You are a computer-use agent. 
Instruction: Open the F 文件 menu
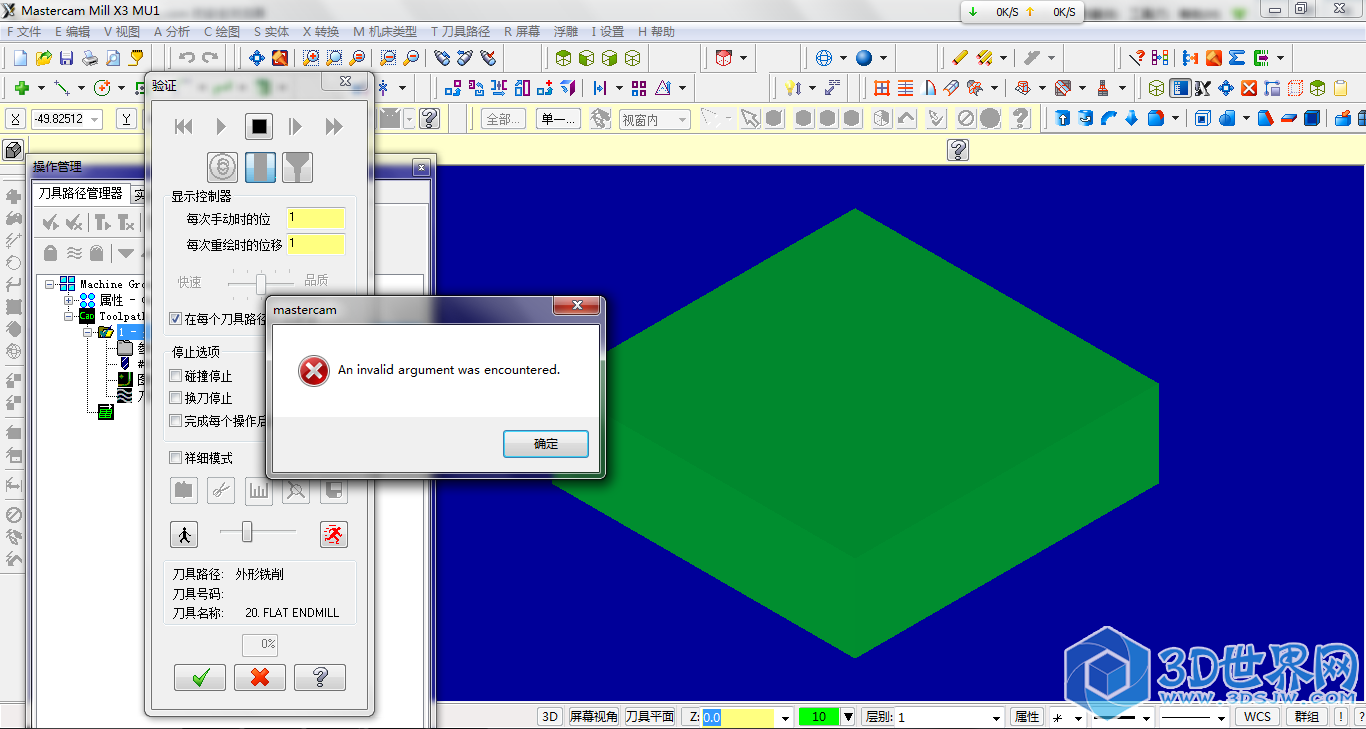coord(23,31)
